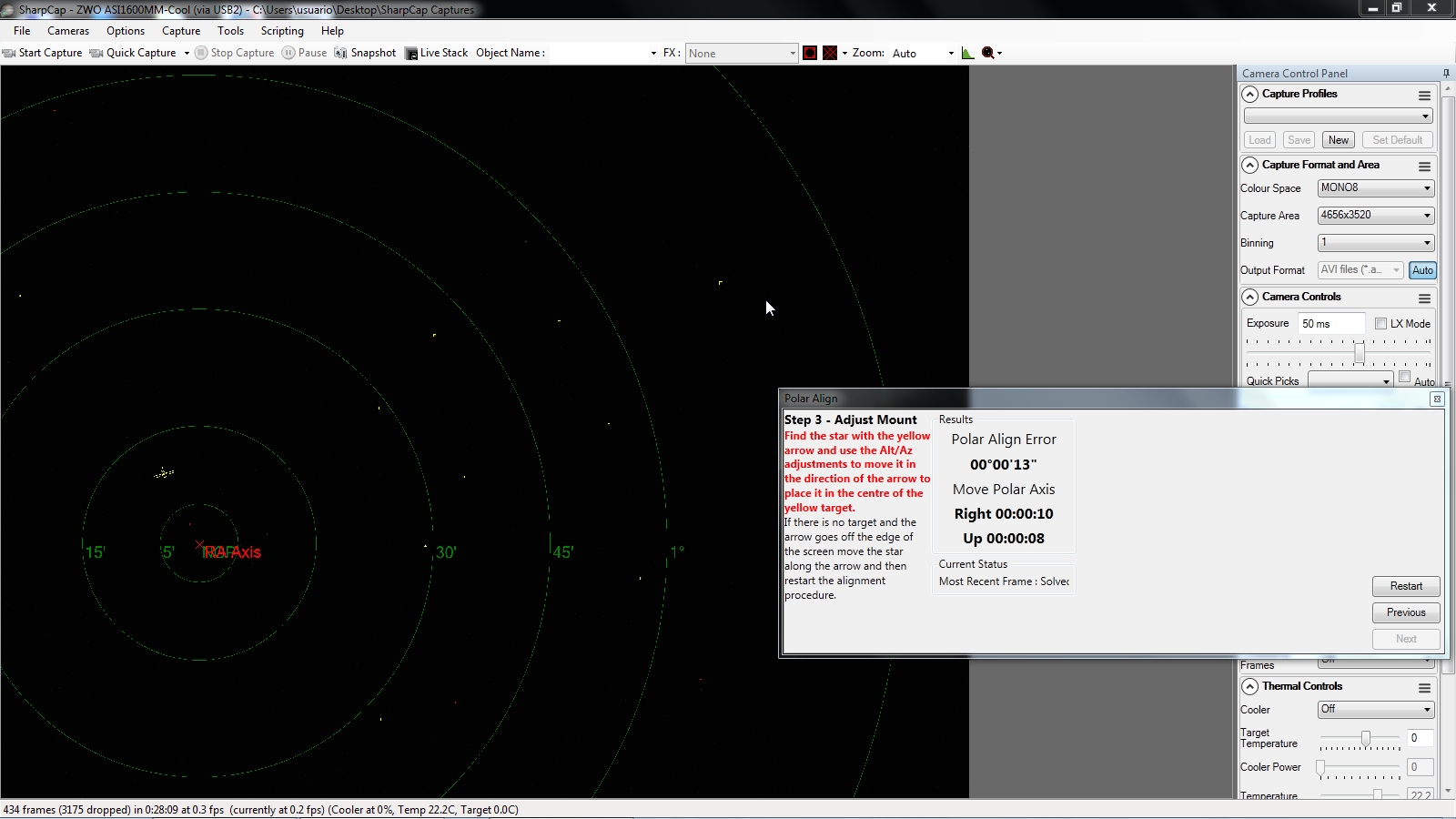Viewport: 1456px width, 819px height.
Task: Open the Colour Space dropdown
Action: (1376, 187)
